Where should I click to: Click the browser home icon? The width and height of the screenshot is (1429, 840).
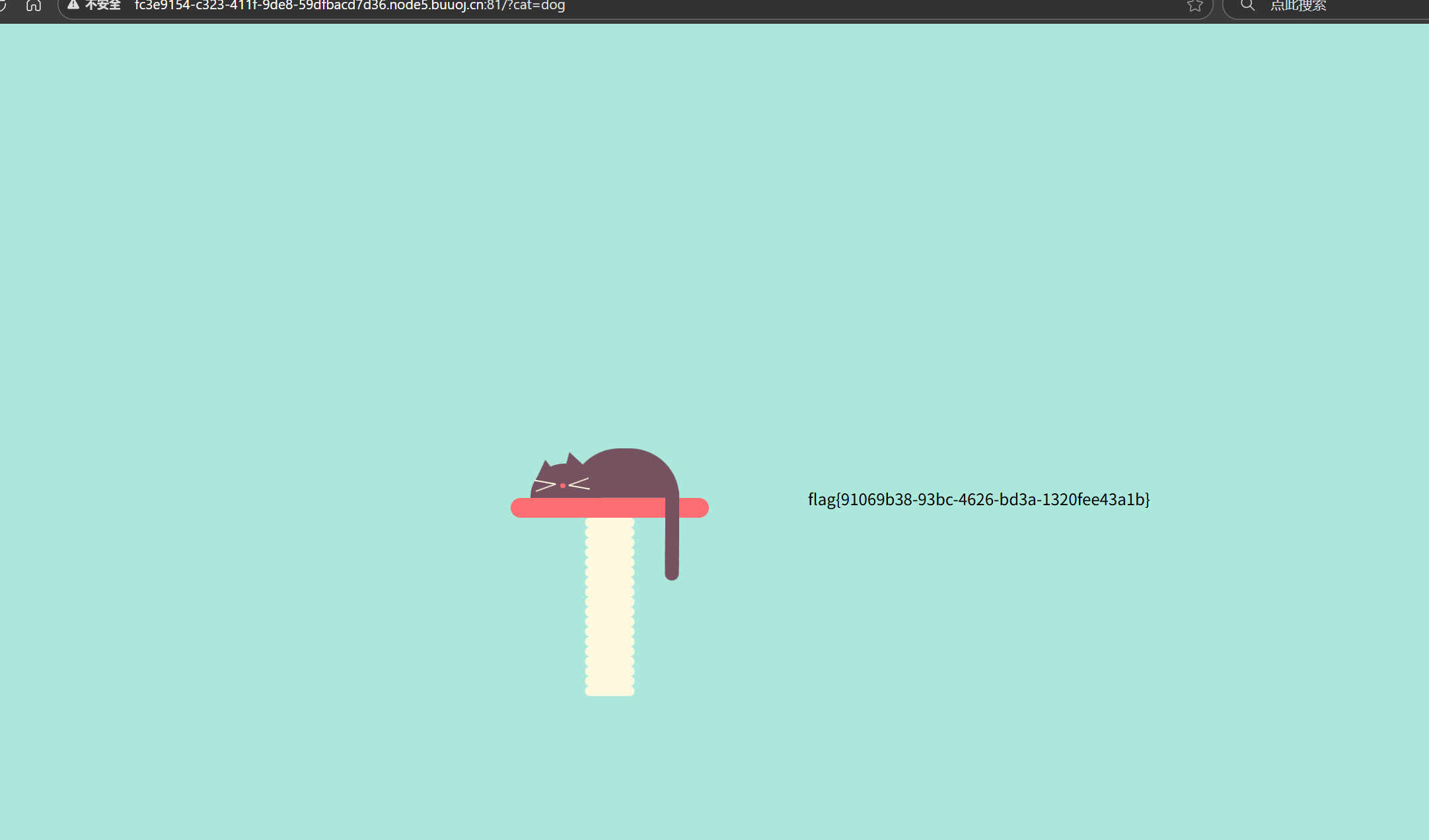point(34,5)
